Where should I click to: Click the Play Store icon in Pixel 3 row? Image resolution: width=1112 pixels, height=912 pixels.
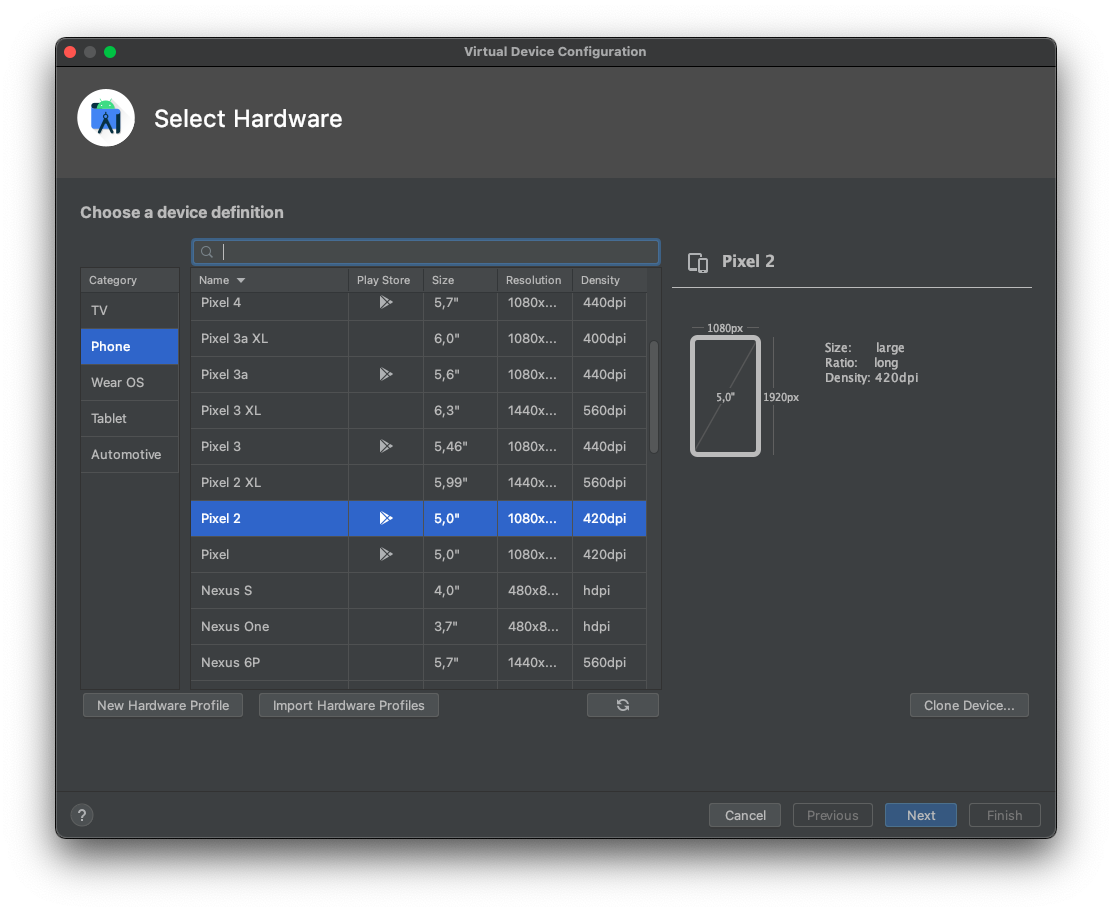pos(386,447)
